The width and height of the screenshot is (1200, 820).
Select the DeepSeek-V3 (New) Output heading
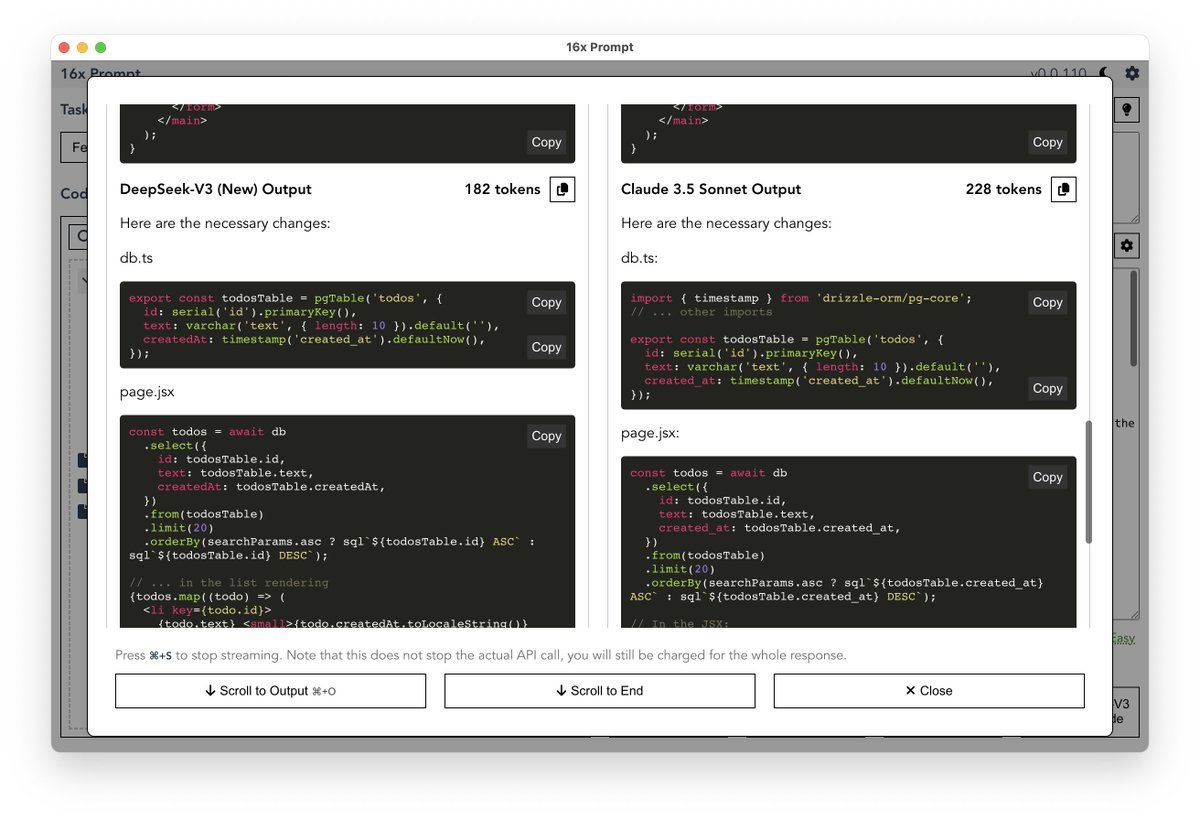[216, 189]
